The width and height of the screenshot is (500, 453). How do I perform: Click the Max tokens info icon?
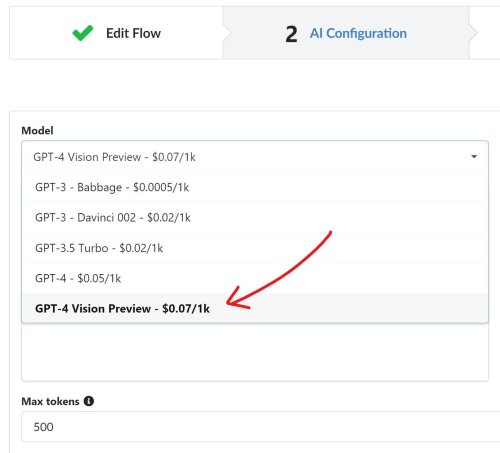89,401
